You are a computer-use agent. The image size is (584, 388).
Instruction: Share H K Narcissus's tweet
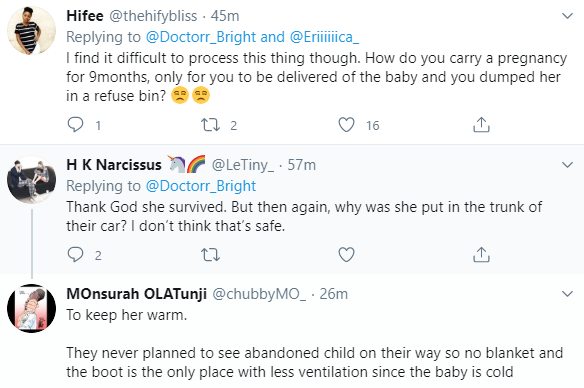coord(481,255)
